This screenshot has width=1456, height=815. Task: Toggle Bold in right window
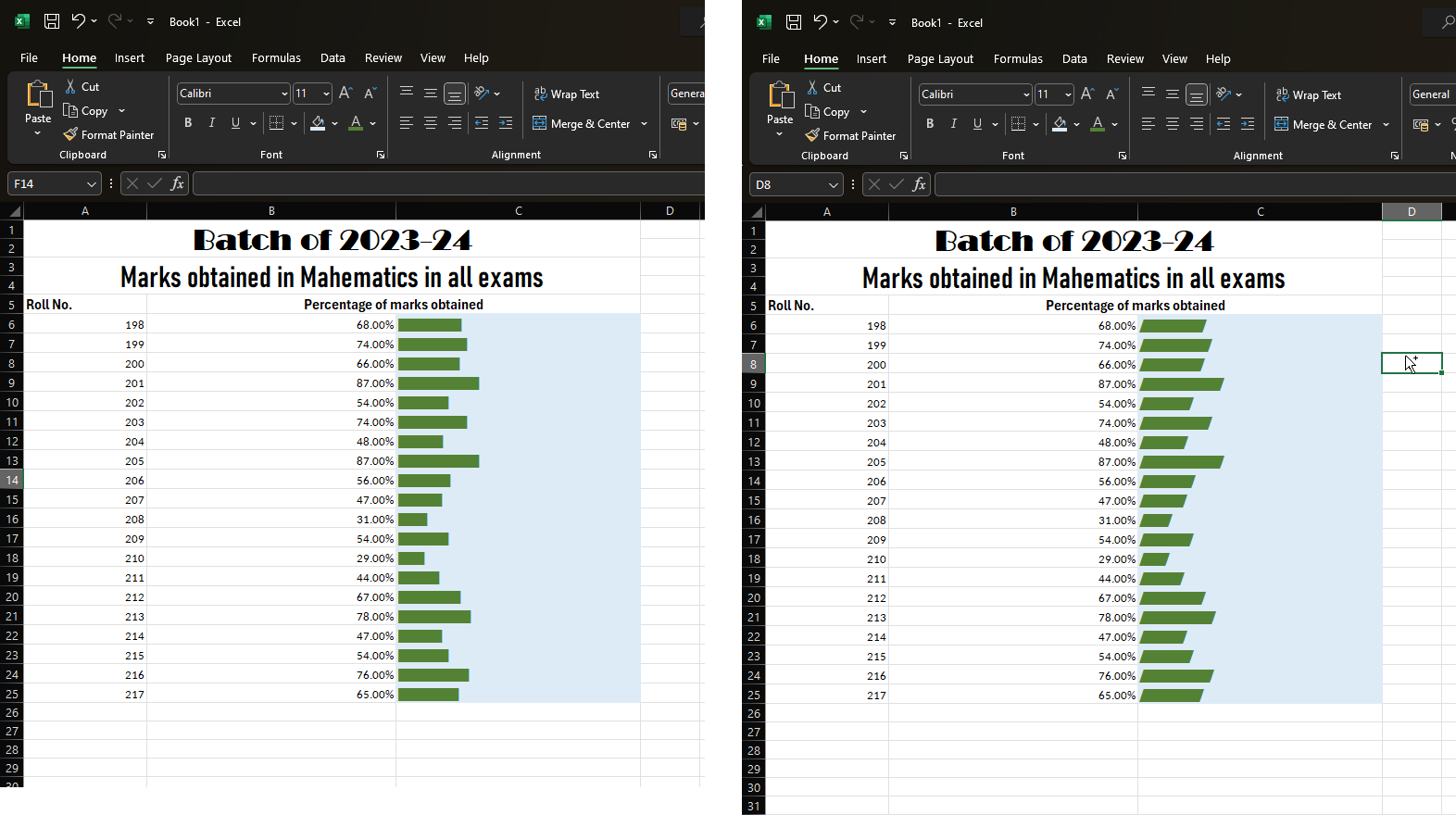[x=930, y=123]
